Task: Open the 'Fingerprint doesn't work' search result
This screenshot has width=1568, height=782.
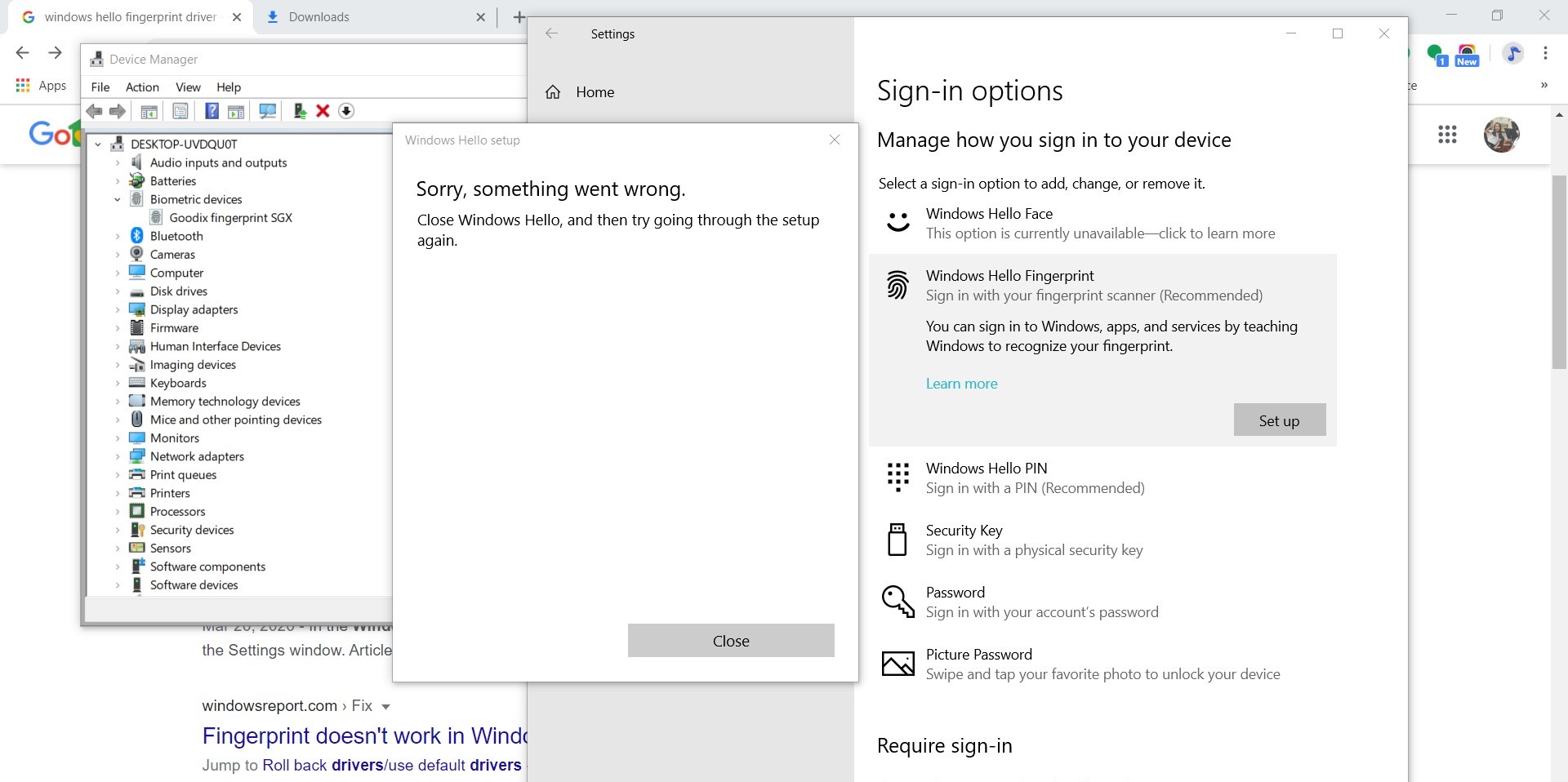Action: [x=364, y=736]
